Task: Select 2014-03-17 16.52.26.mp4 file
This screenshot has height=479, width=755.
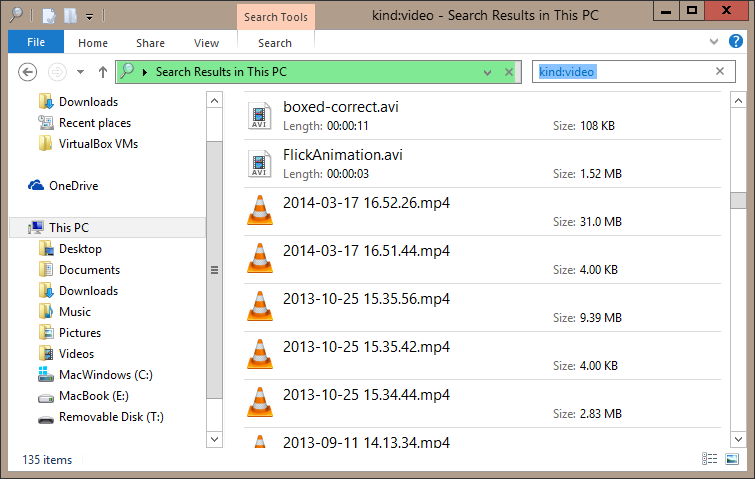Action: click(482, 212)
